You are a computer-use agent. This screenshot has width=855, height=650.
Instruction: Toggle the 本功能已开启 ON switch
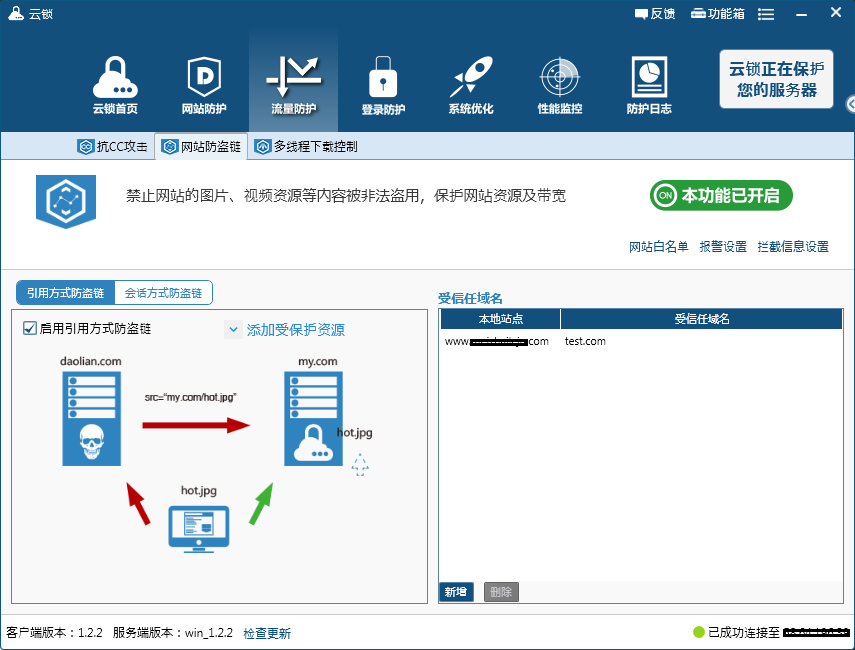(x=721, y=195)
